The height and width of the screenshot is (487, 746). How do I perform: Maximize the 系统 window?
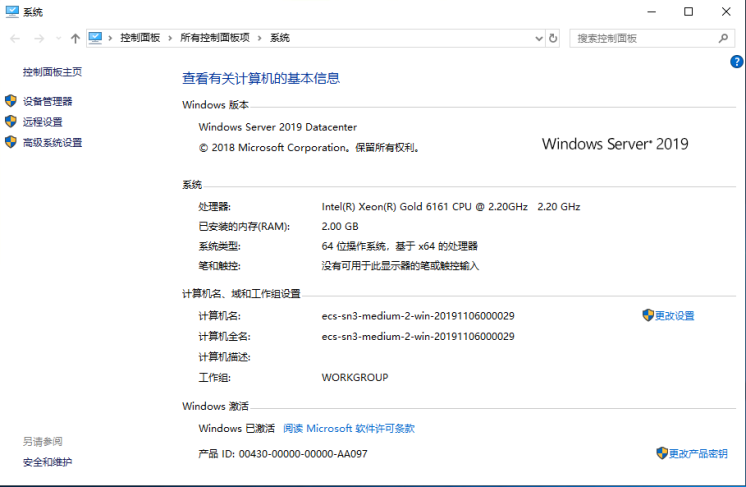[688, 11]
